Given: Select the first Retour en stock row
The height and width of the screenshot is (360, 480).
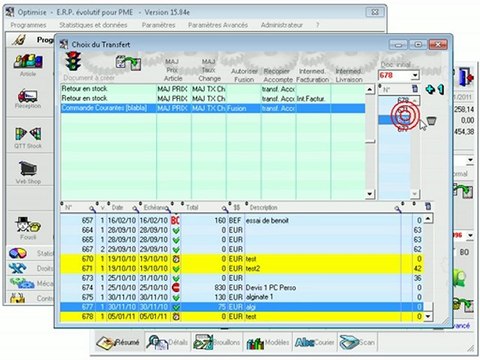Looking at the screenshot, I should point(213,89).
